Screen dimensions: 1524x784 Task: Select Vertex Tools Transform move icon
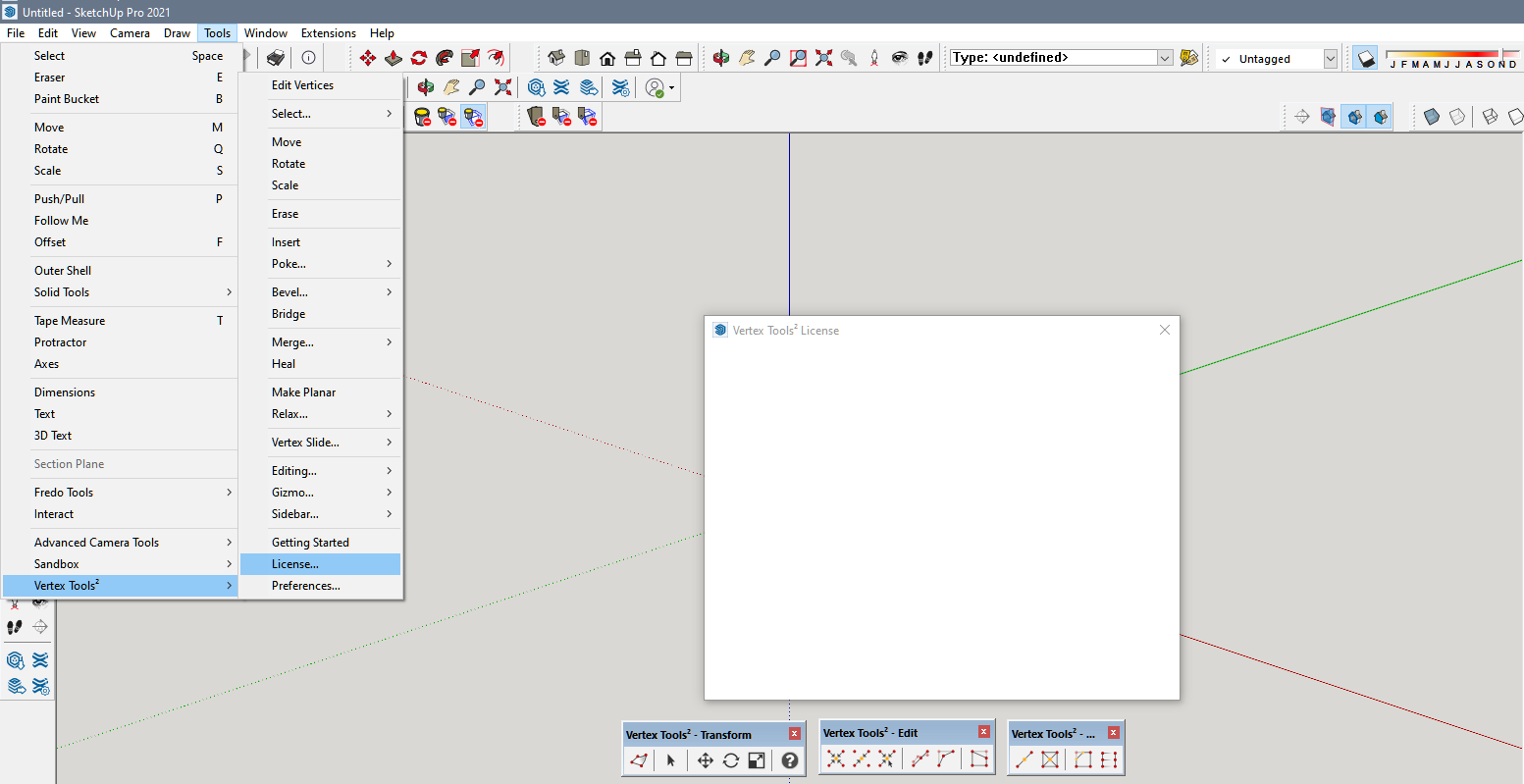click(705, 760)
